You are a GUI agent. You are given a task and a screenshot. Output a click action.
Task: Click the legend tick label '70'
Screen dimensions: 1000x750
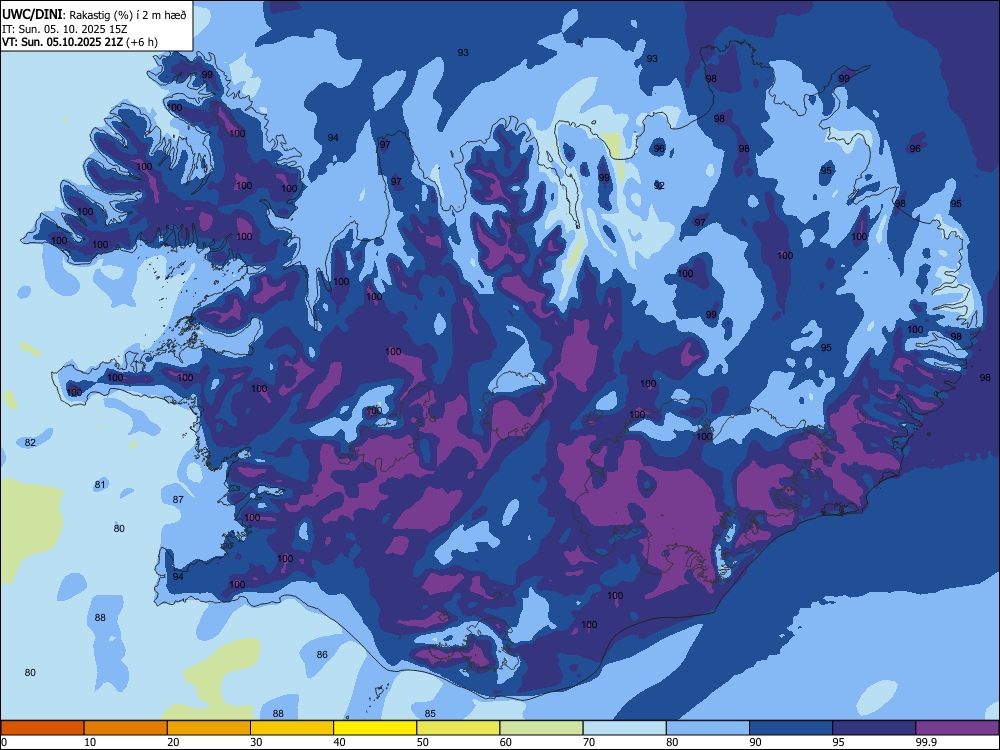[589, 742]
